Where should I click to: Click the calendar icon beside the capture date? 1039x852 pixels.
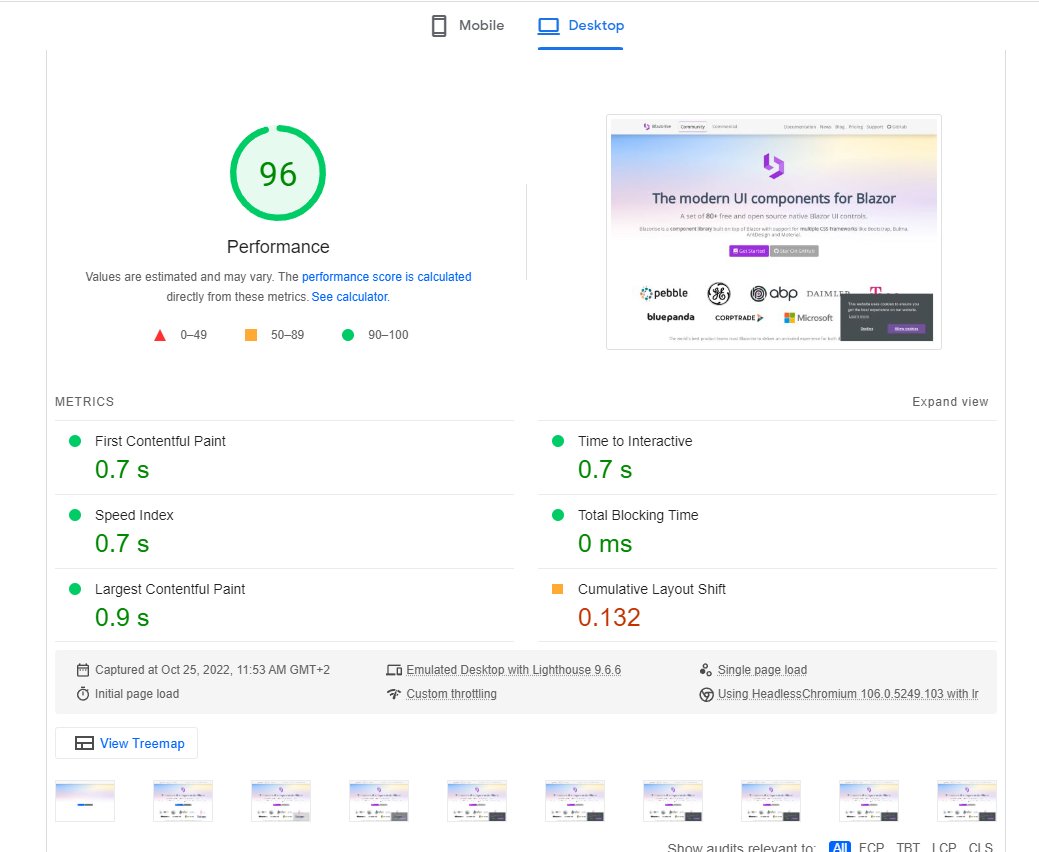coord(84,669)
